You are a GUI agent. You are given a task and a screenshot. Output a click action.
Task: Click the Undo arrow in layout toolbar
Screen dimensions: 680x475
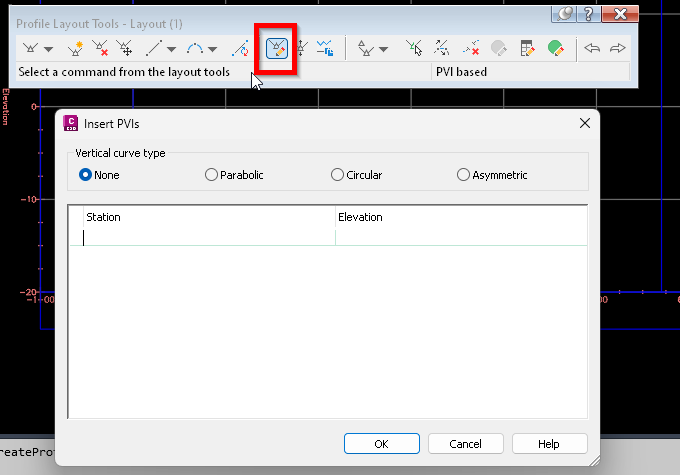[x=592, y=48]
